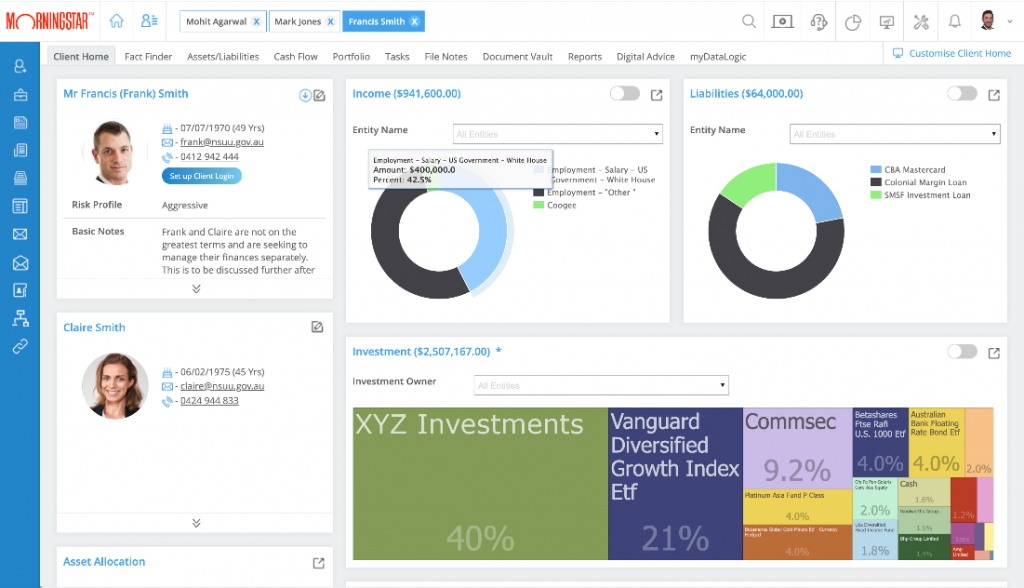Screen dimensions: 1024x588
Task: Expand Francis Smith's card details
Action: pyautogui.click(x=196, y=288)
